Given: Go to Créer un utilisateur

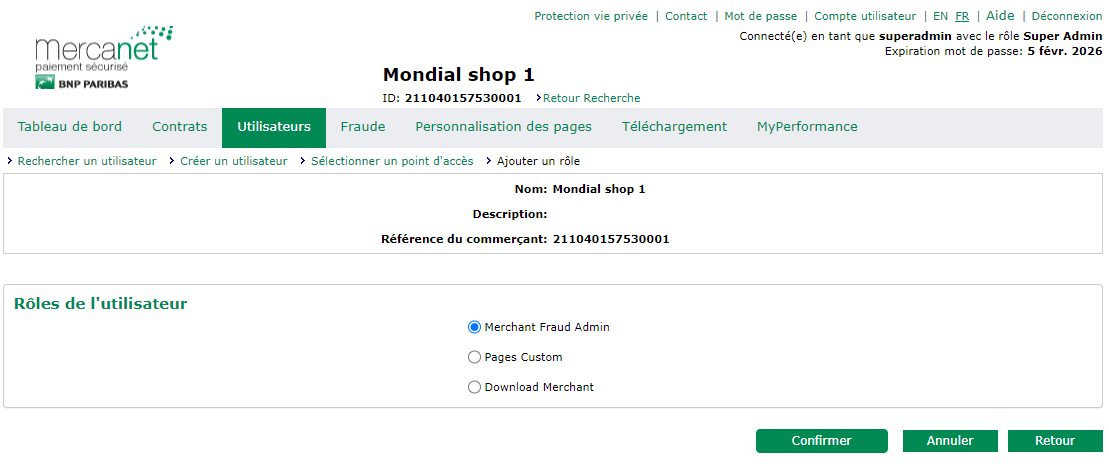Looking at the screenshot, I should pos(233,161).
